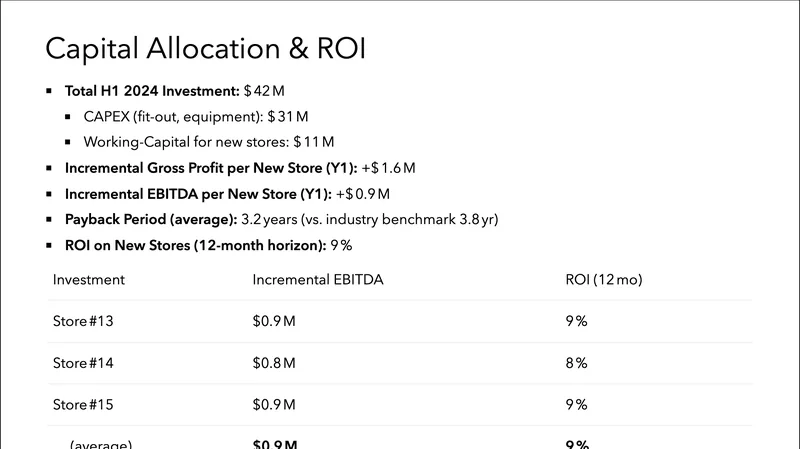The width and height of the screenshot is (800, 449).
Task: Click the slide title Capital Allocation & ROI
Action: coord(206,49)
